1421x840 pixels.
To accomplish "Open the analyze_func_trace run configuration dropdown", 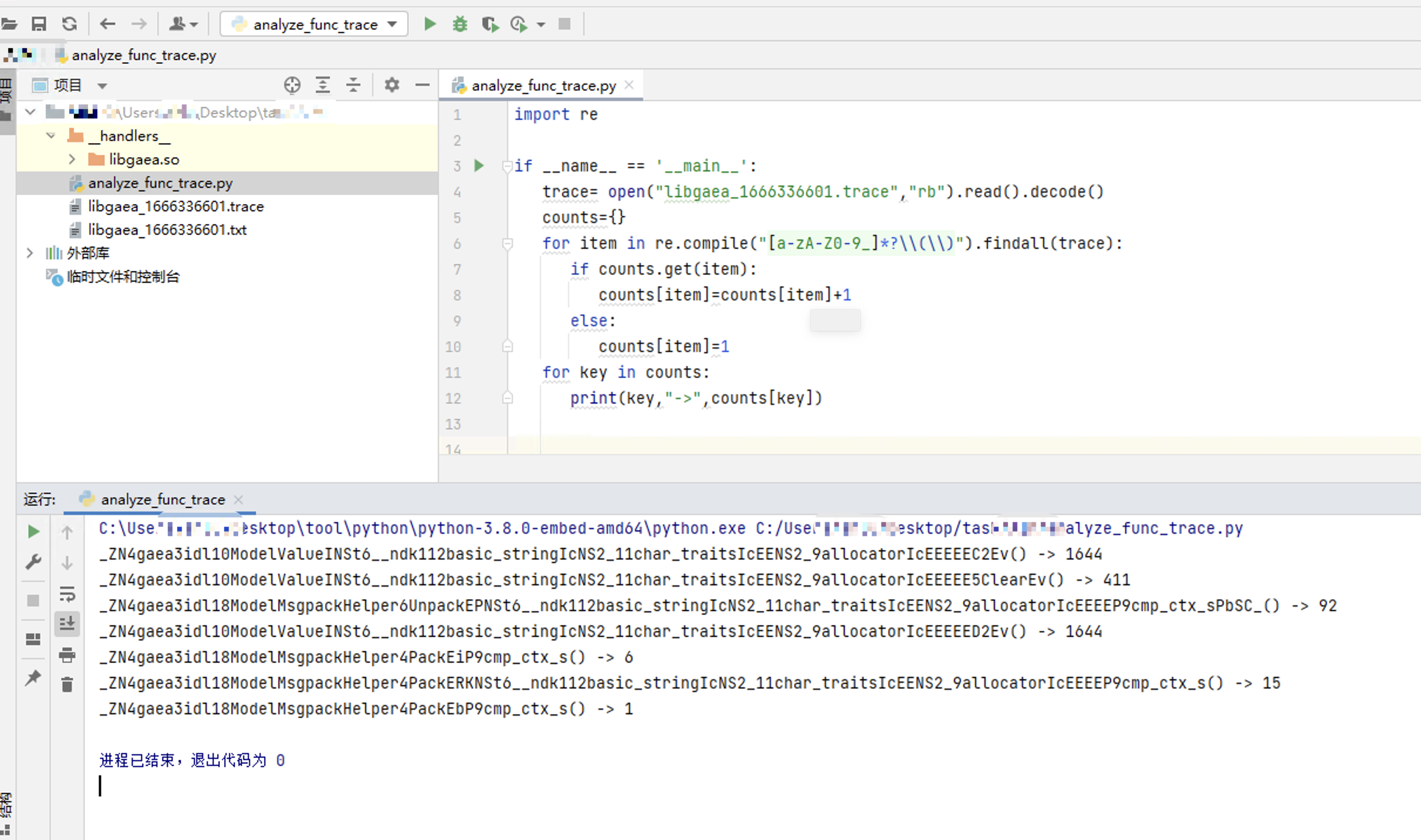I will [314, 24].
